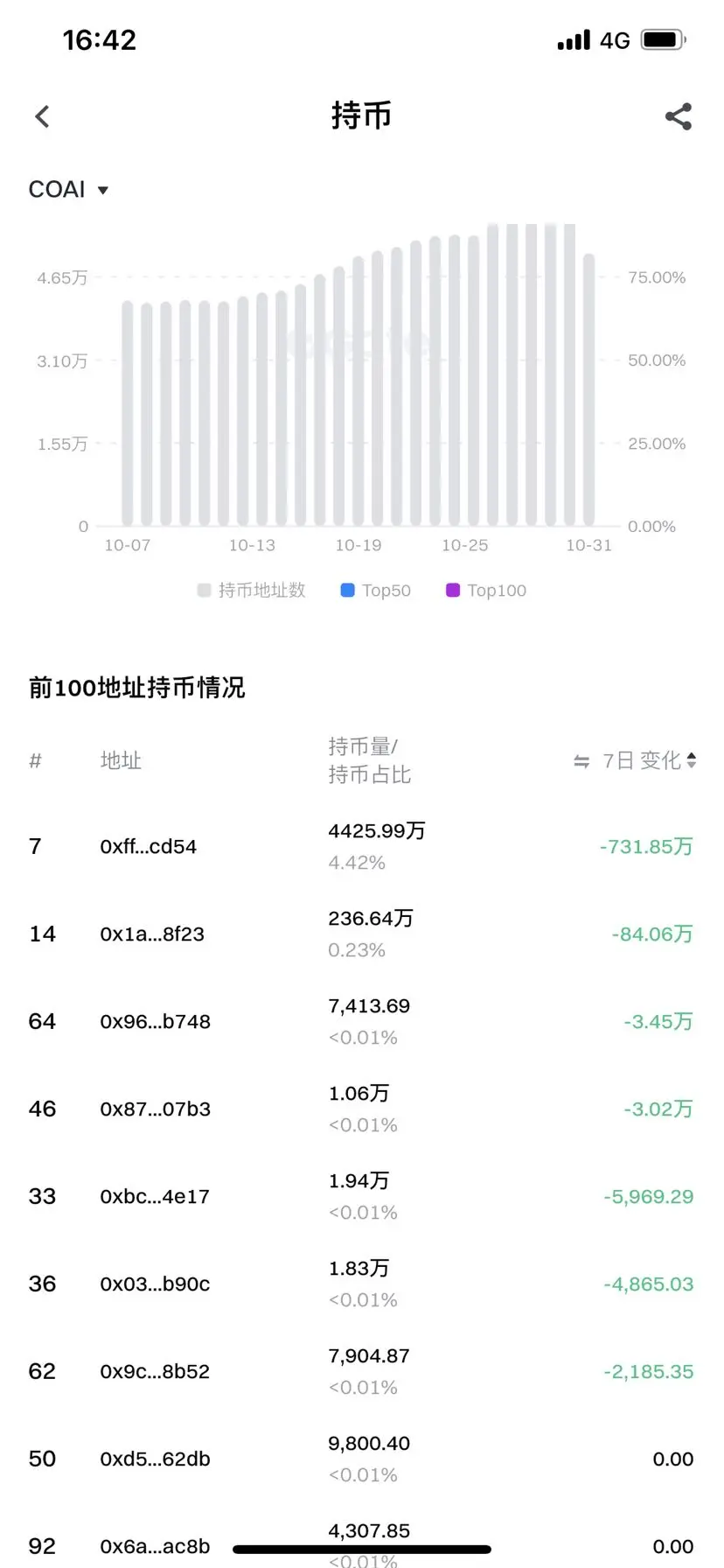Tap the 16:42 clock
Image resolution: width=724 pixels, height=1568 pixels.
pos(99,39)
